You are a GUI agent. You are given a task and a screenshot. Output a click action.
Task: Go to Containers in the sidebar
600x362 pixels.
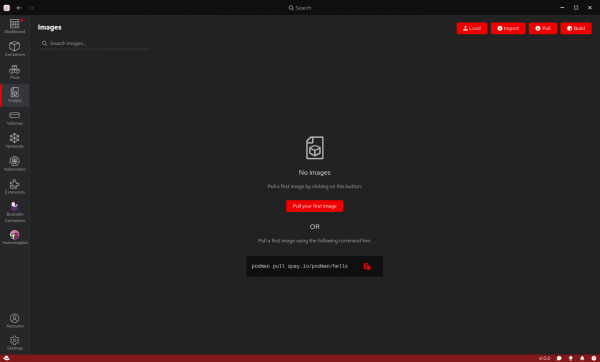(x=15, y=49)
